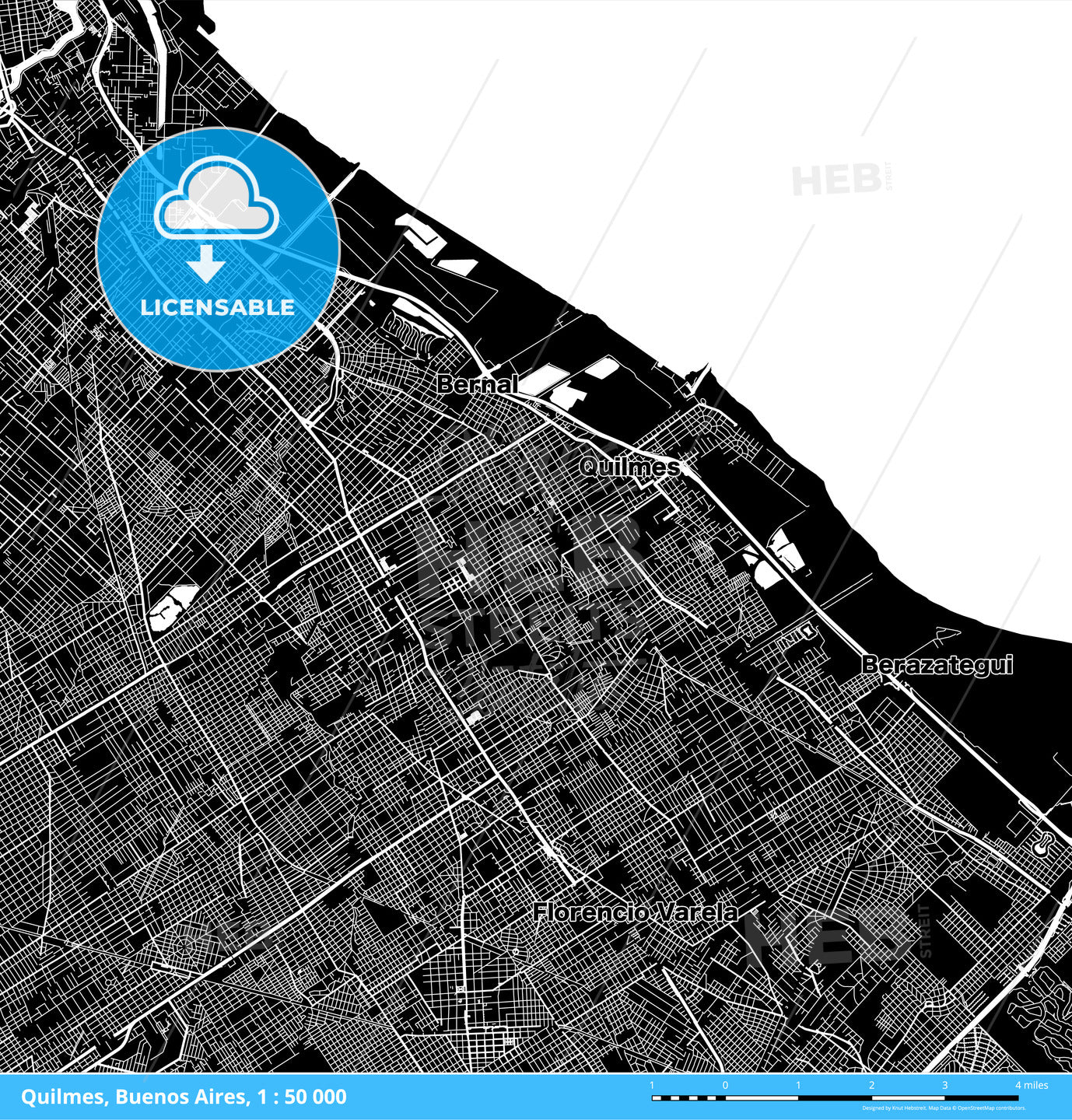Screen dimensions: 1072x1120
Task: Click the "1" scale mark right of zero
Action: tap(798, 1085)
